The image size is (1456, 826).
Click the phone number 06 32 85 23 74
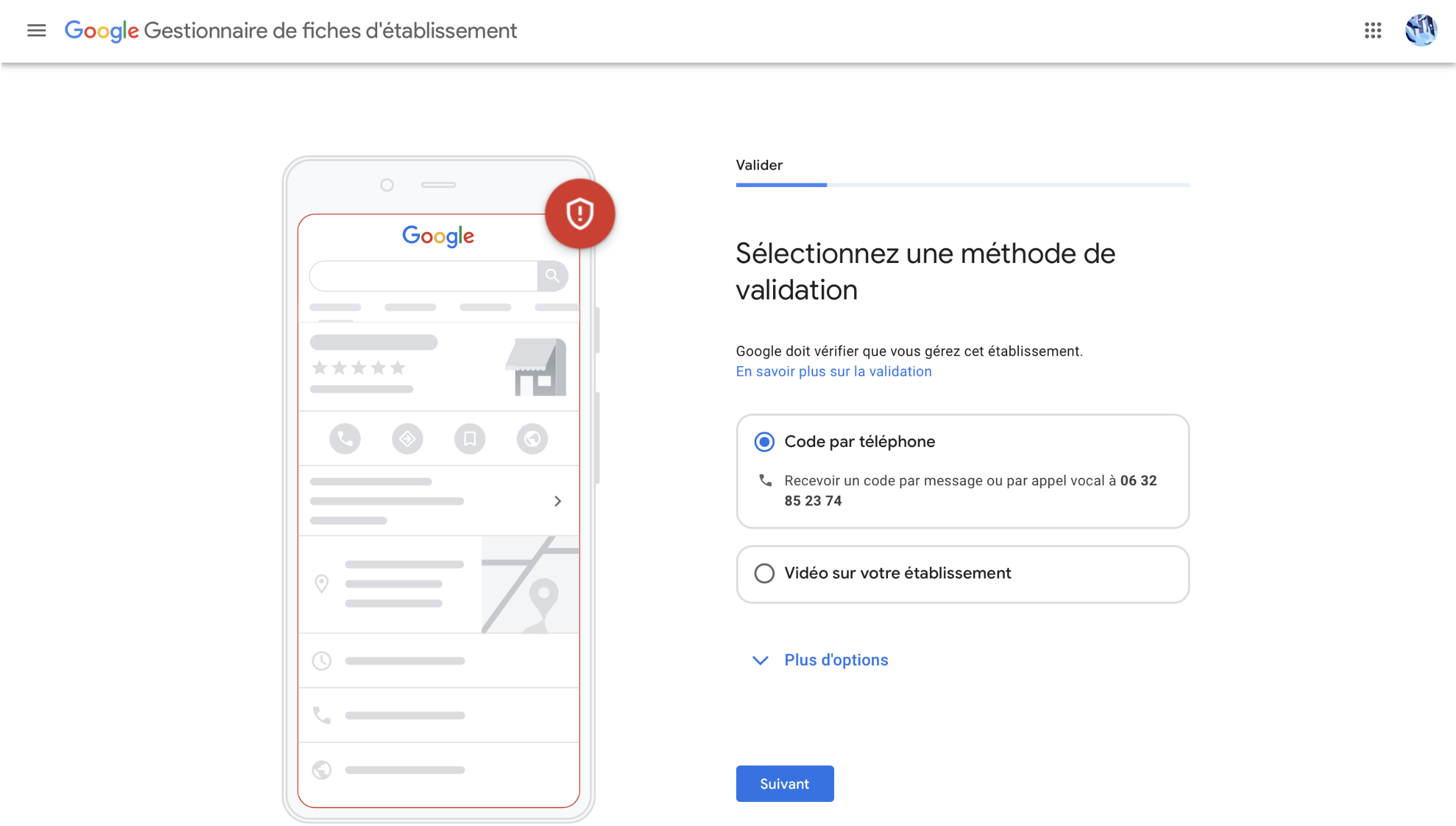[x=970, y=491]
